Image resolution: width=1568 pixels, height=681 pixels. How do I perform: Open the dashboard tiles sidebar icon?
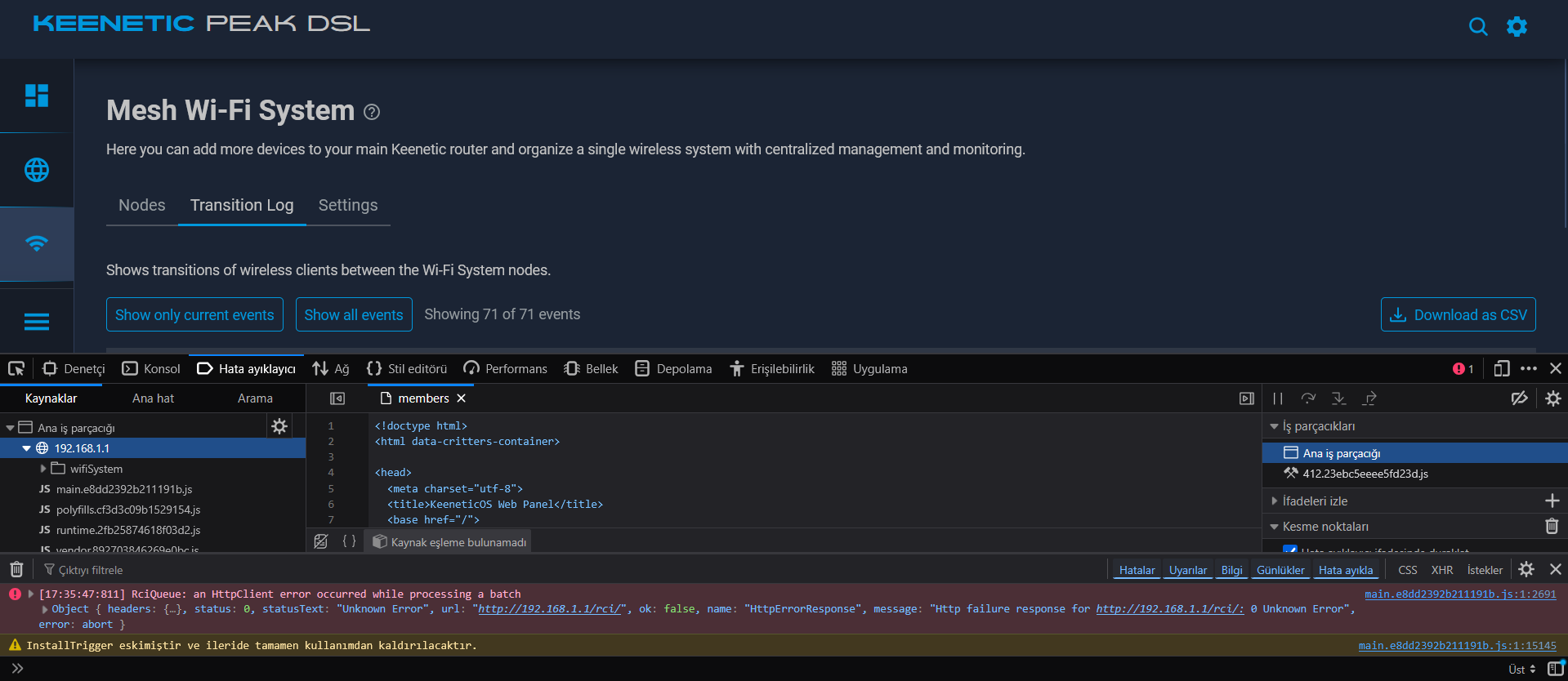click(37, 96)
